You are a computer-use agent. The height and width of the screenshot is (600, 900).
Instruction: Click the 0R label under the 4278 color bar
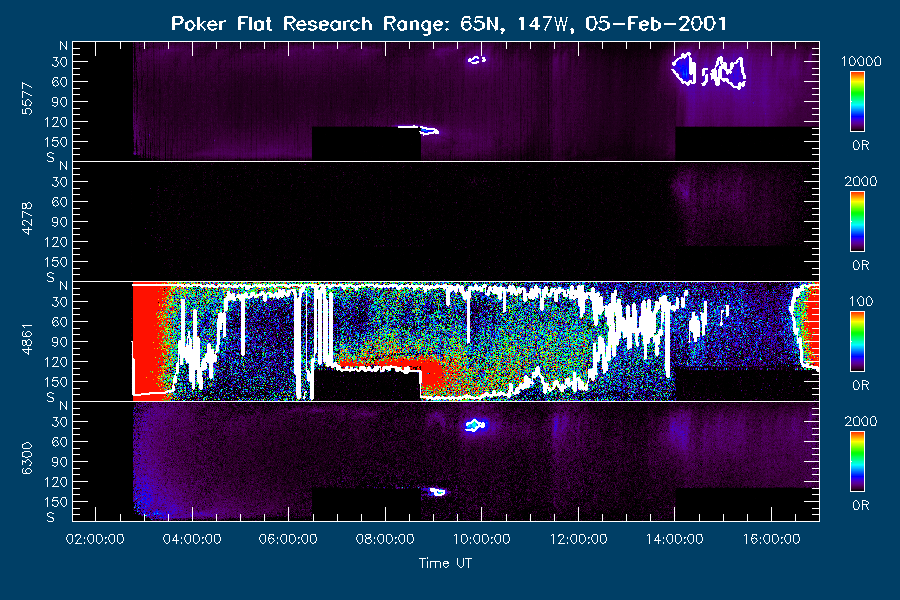(861, 265)
